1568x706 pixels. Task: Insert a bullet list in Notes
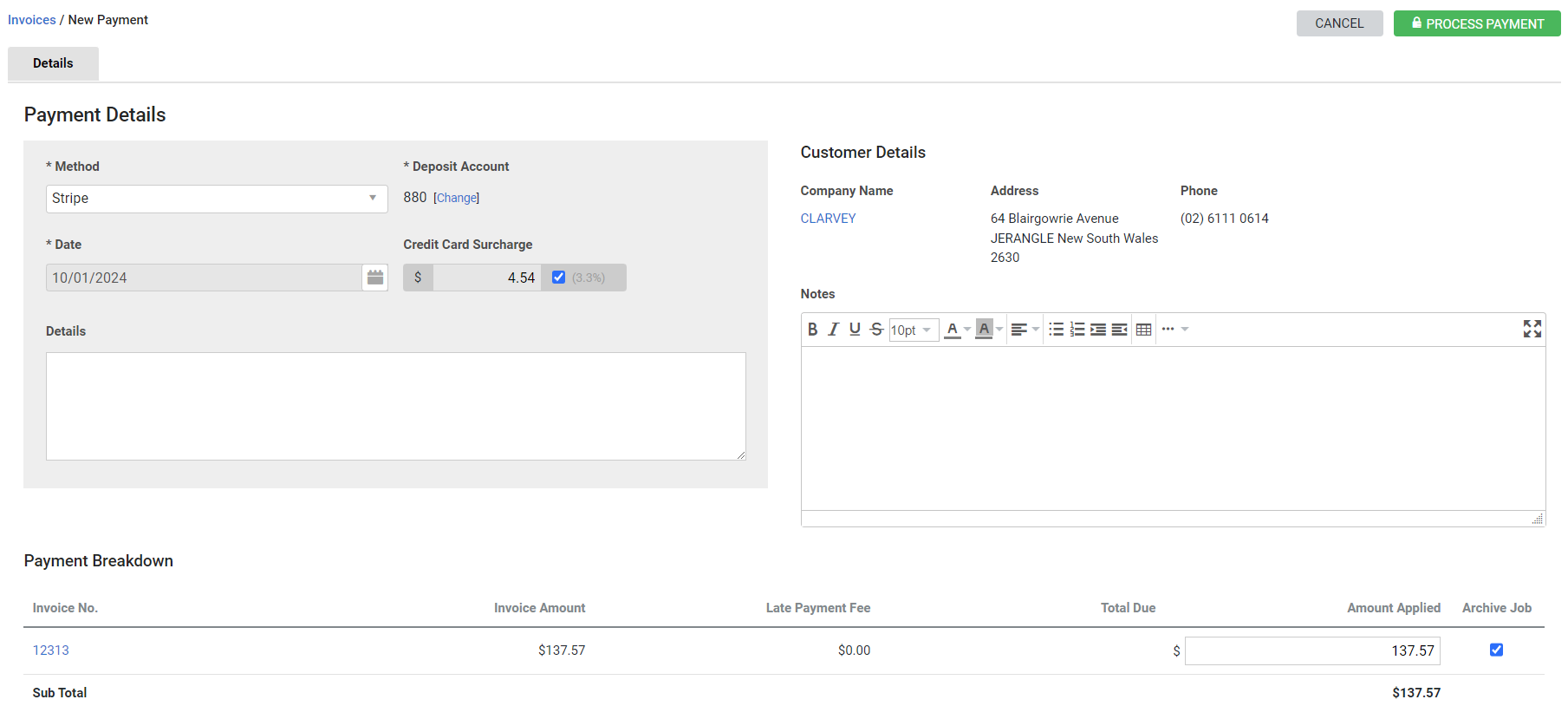(1056, 330)
